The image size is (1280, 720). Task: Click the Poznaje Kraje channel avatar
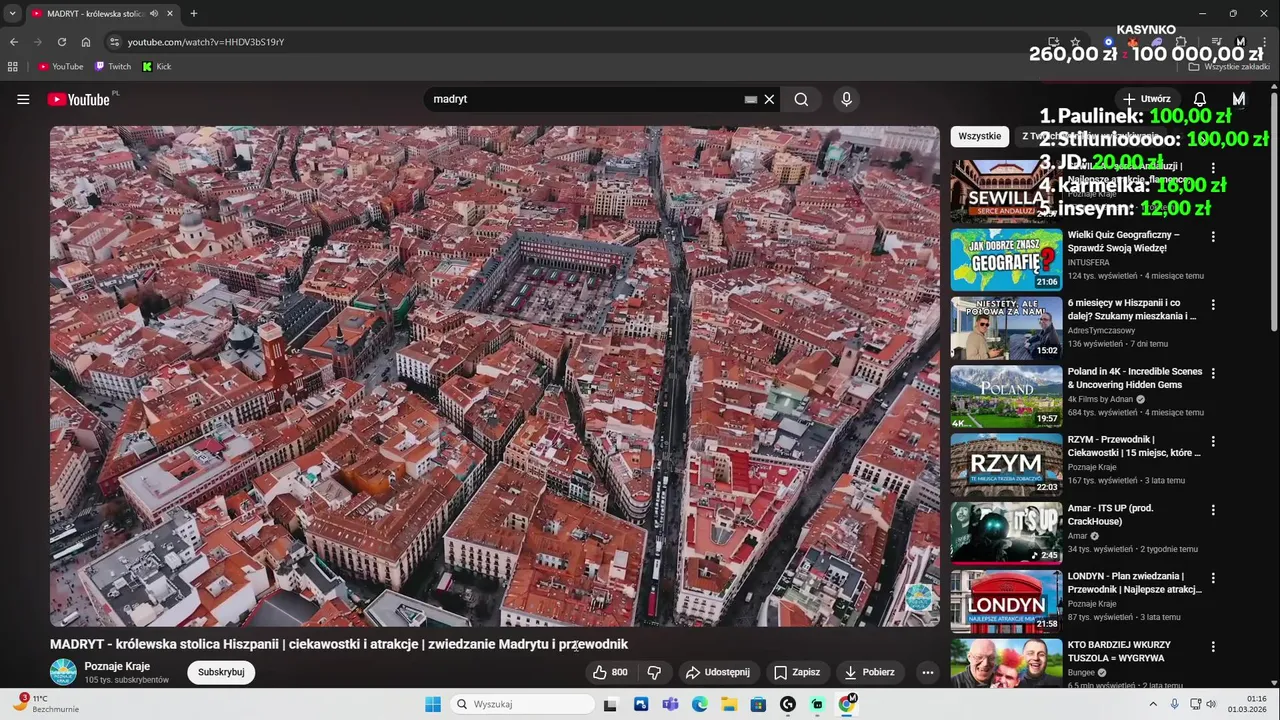click(63, 672)
